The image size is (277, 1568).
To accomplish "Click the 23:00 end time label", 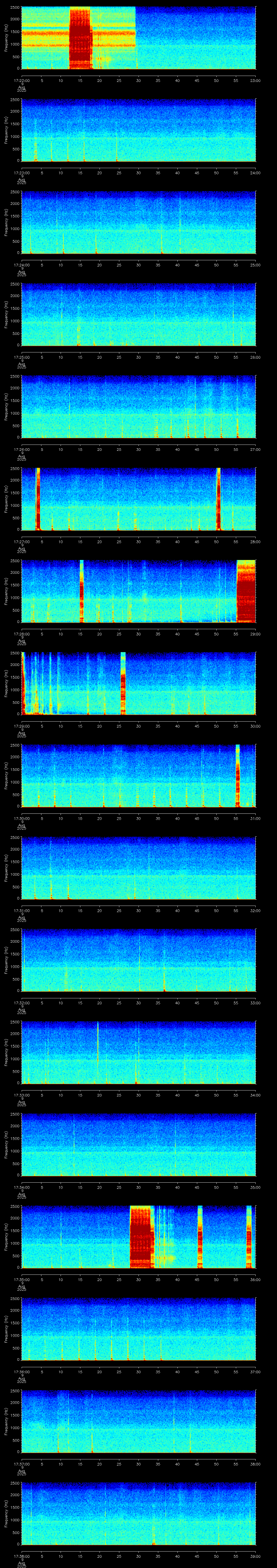I will [255, 80].
